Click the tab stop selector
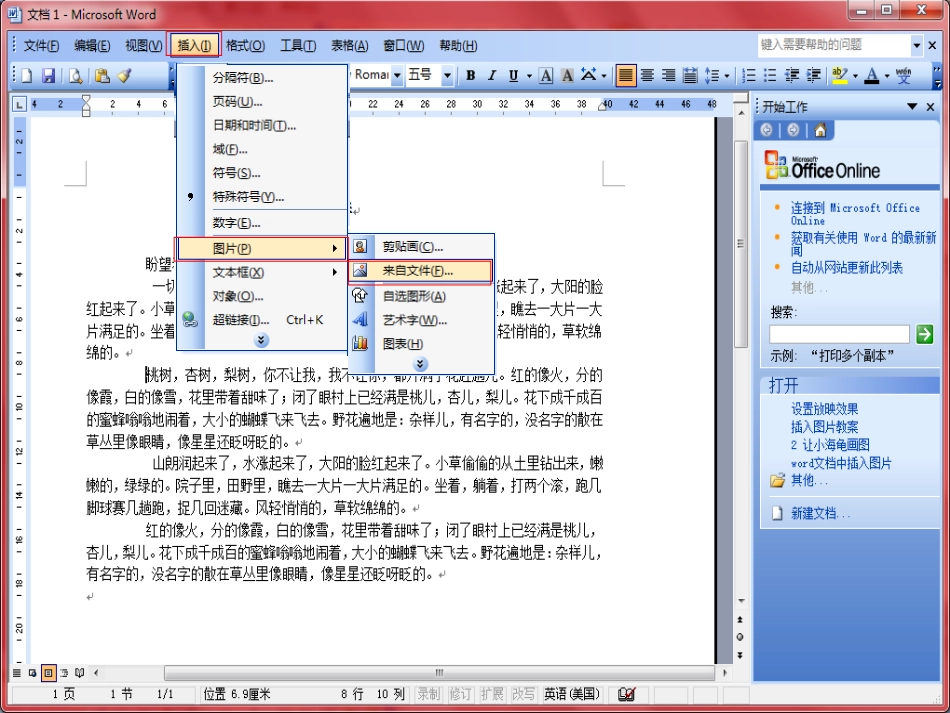This screenshot has height=713, width=950. coord(20,105)
